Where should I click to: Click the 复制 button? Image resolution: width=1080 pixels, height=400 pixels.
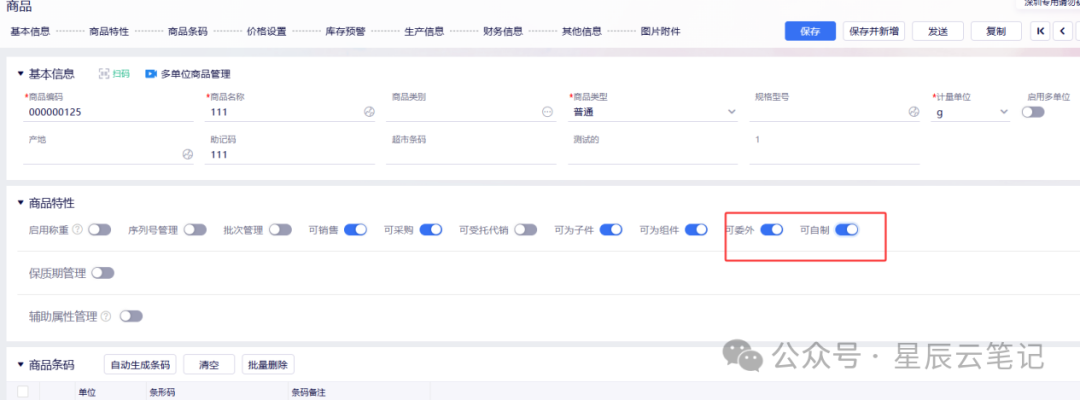(x=996, y=31)
